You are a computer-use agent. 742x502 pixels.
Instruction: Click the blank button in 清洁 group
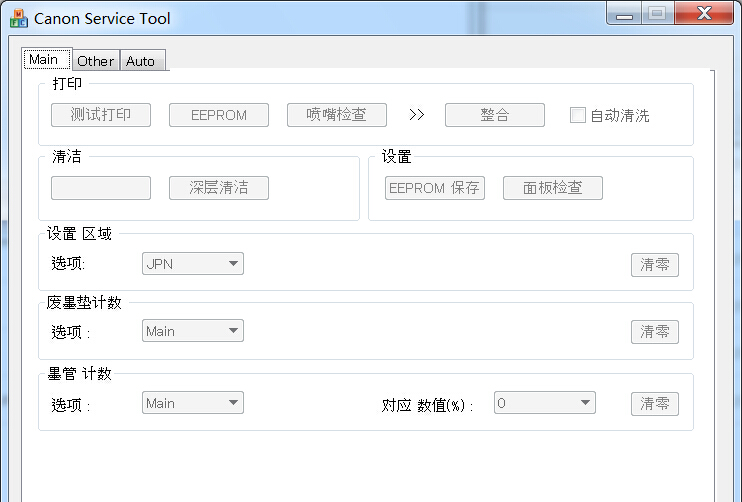[x=101, y=188]
